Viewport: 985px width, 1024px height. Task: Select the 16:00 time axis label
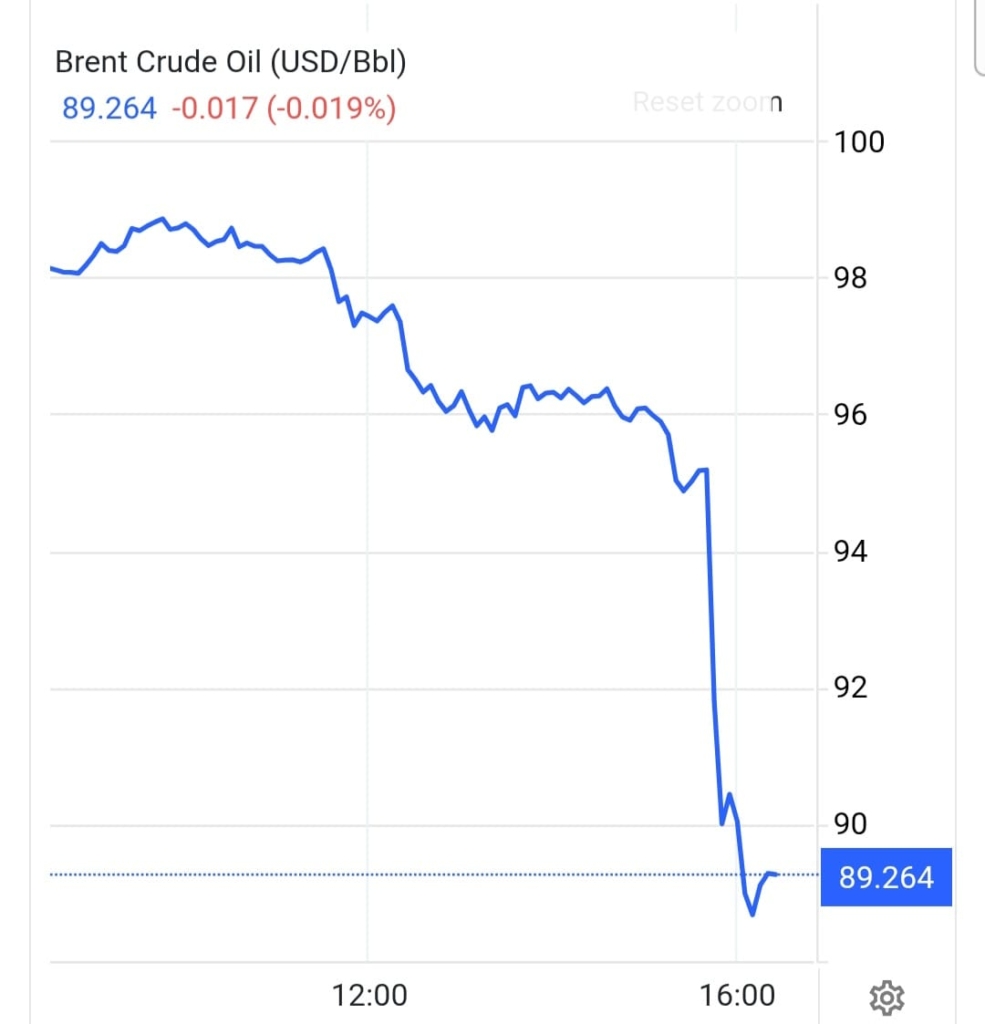coord(737,996)
